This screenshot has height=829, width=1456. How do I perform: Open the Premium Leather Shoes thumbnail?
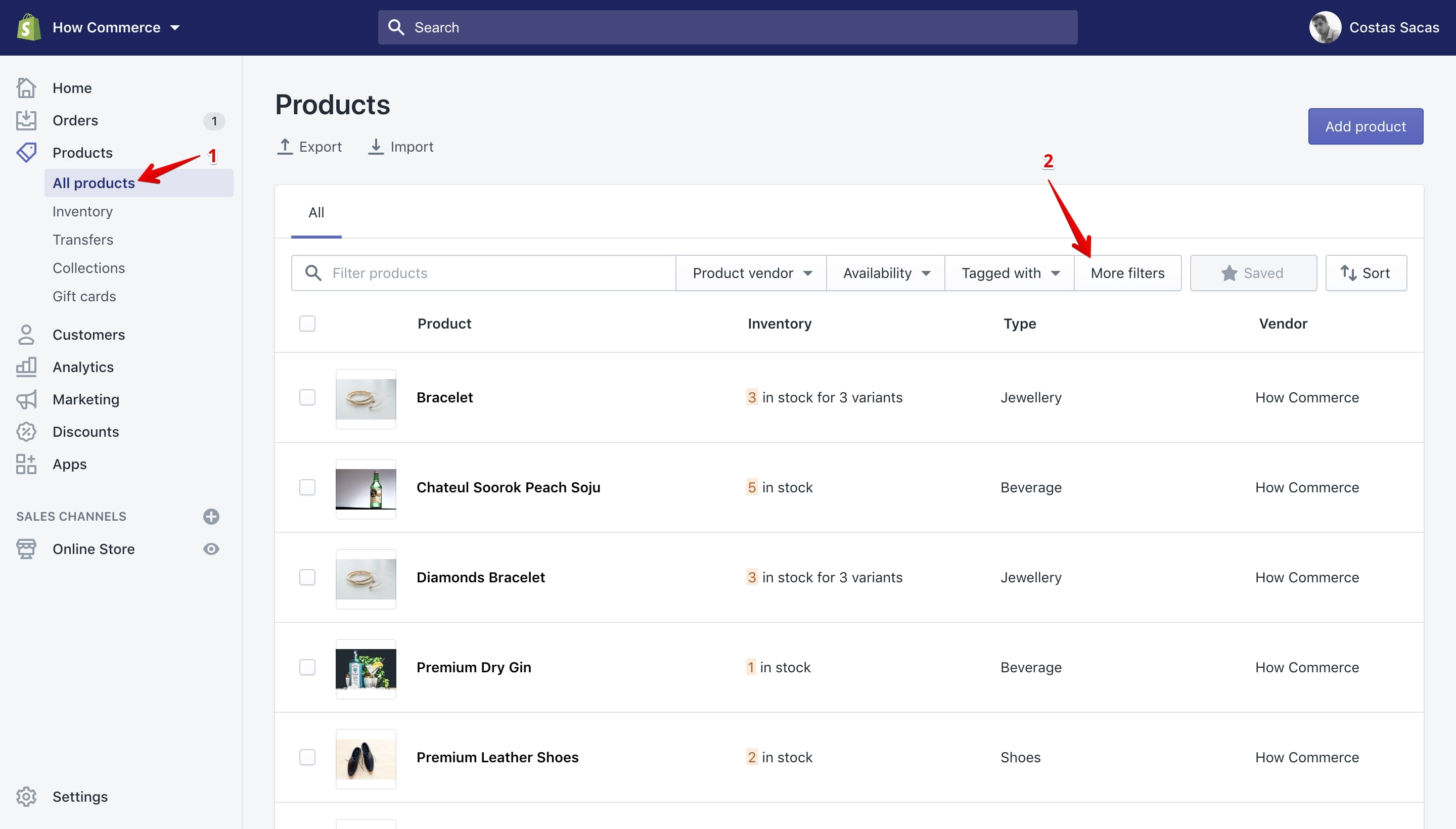pyautogui.click(x=366, y=759)
